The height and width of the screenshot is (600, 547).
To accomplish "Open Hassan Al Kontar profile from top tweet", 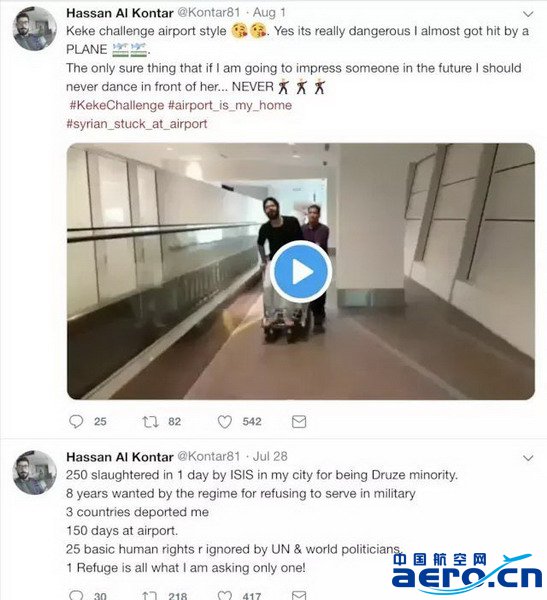I will [x=120, y=13].
